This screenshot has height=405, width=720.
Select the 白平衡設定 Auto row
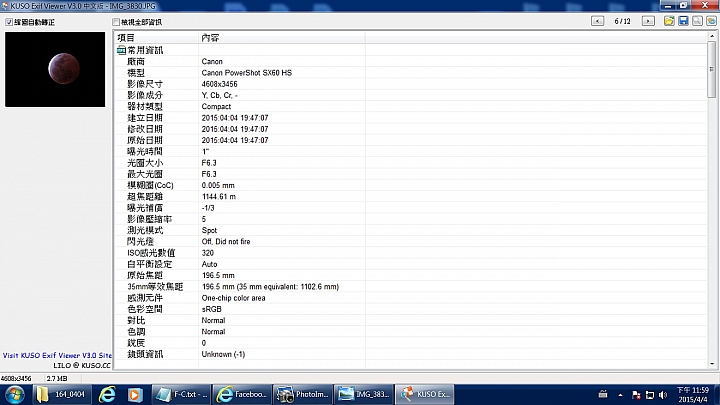coord(411,264)
